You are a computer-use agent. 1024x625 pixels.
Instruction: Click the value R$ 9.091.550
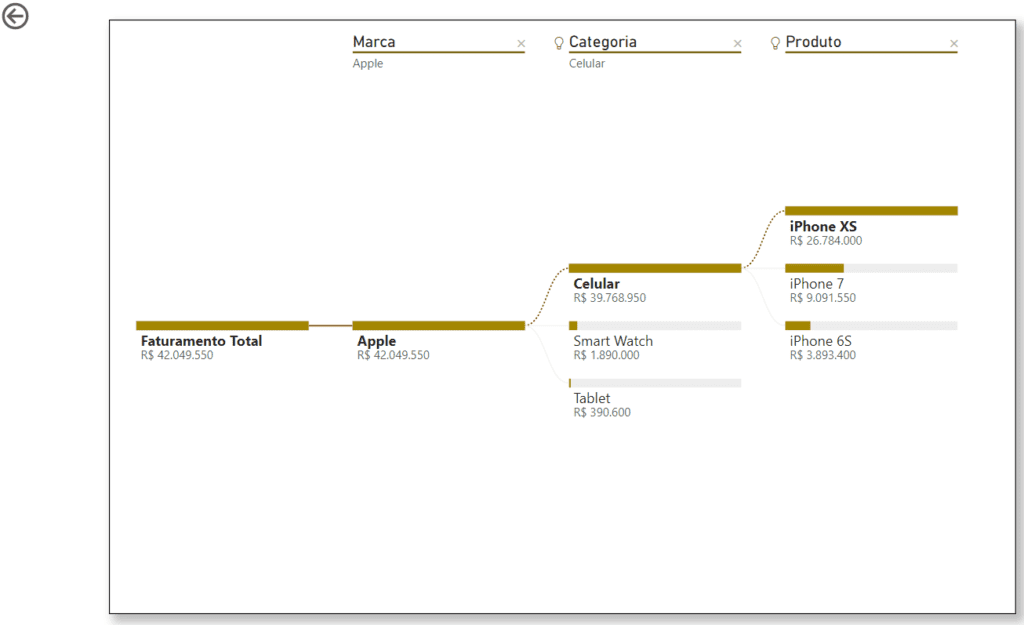[822, 298]
